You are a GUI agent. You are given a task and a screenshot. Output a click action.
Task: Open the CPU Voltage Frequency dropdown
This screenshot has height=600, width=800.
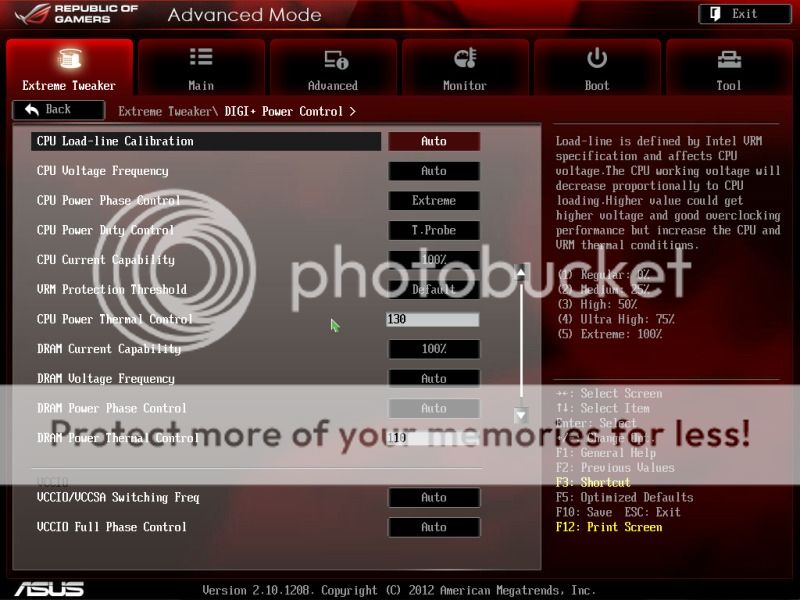(434, 171)
